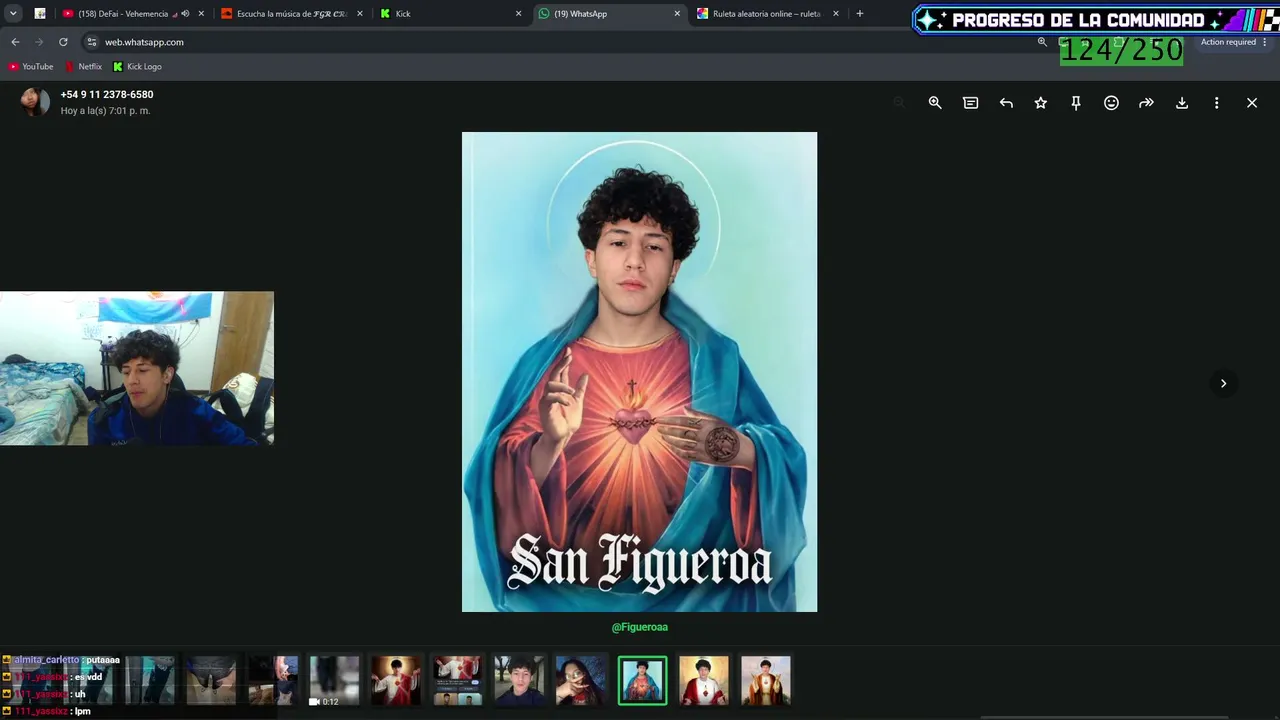
Task: Open thumbnail right of the 0:12 video
Action: pyautogui.click(x=396, y=681)
